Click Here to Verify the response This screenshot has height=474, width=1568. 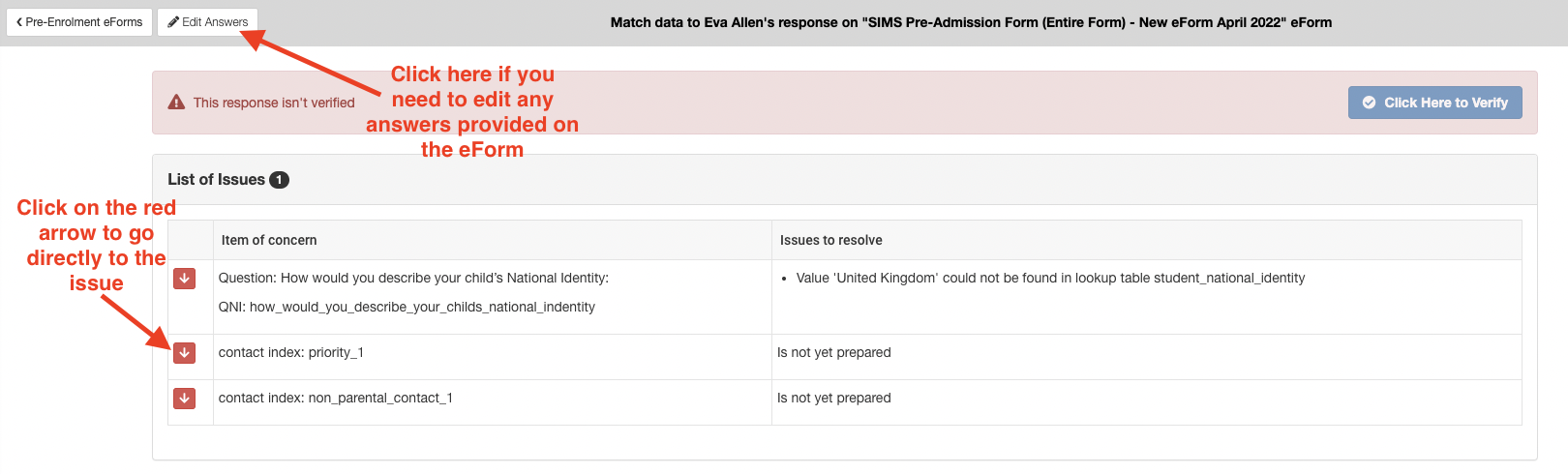click(1434, 103)
